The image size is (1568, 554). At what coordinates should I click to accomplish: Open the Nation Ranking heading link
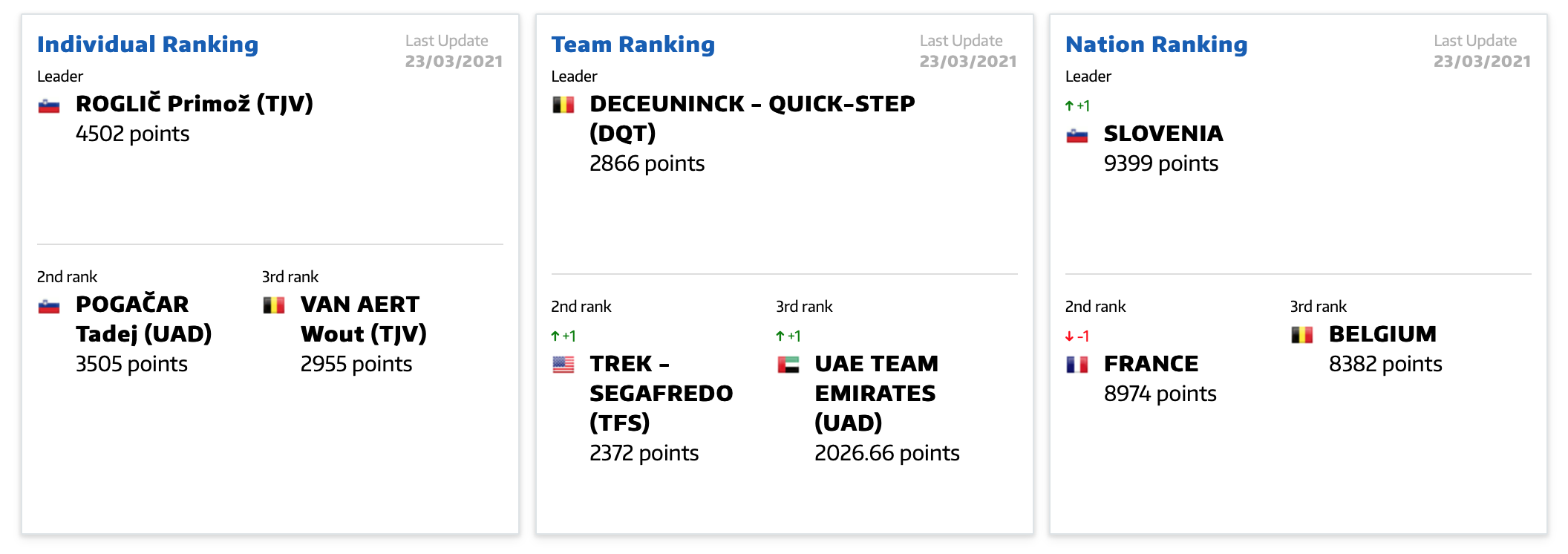(x=1156, y=45)
